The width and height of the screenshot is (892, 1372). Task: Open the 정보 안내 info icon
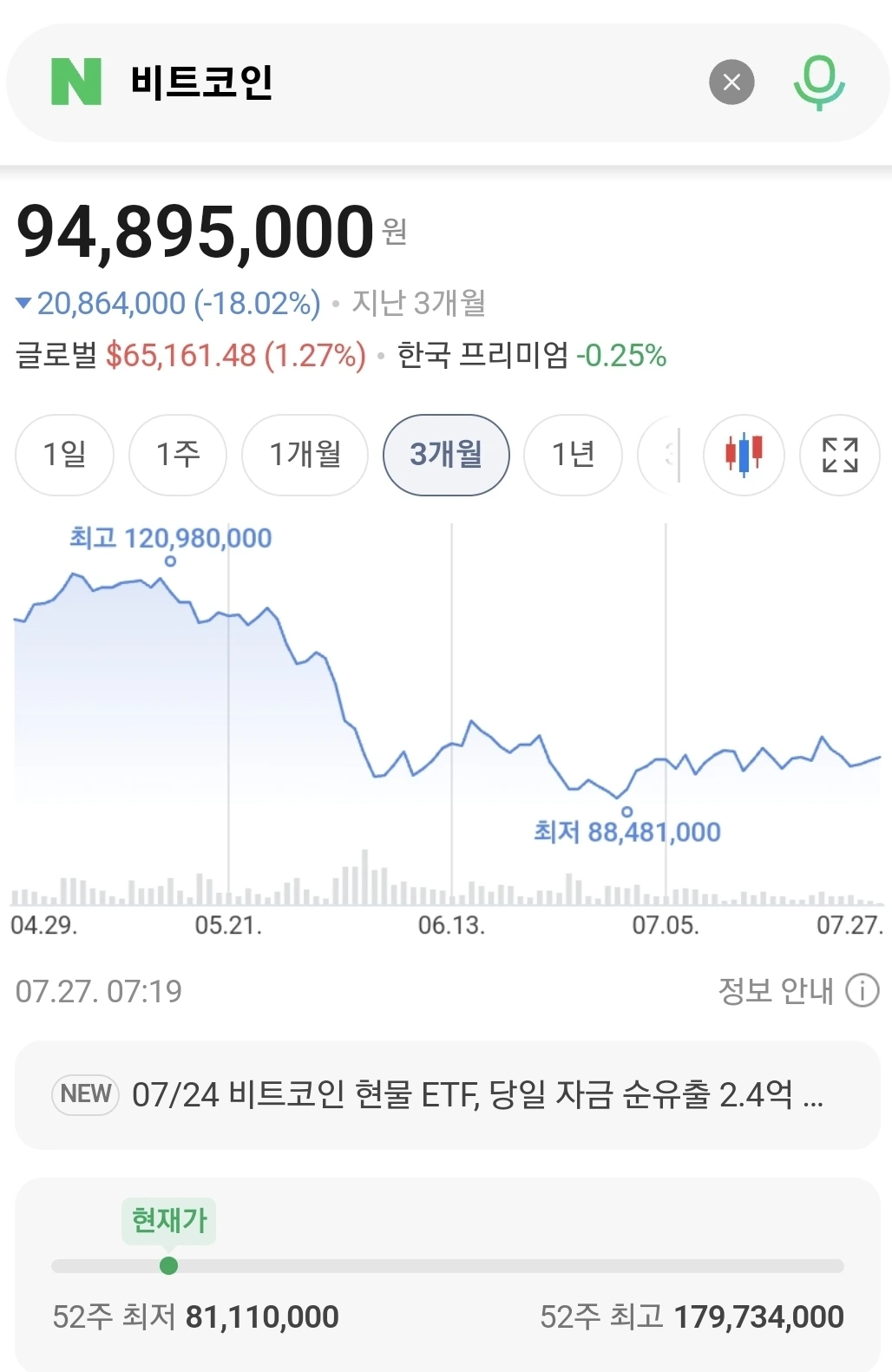point(862,990)
